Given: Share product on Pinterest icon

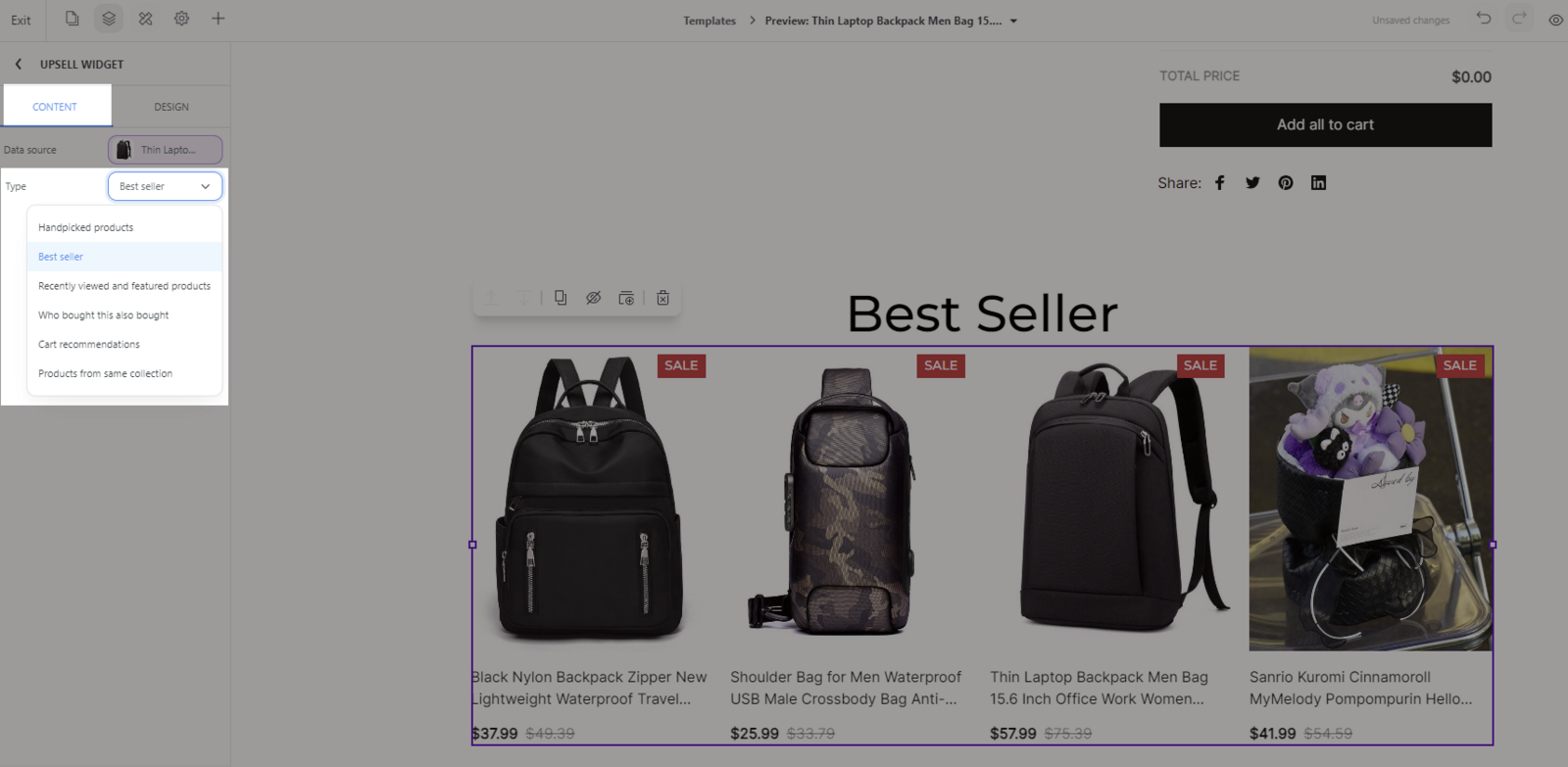Looking at the screenshot, I should 1286,183.
